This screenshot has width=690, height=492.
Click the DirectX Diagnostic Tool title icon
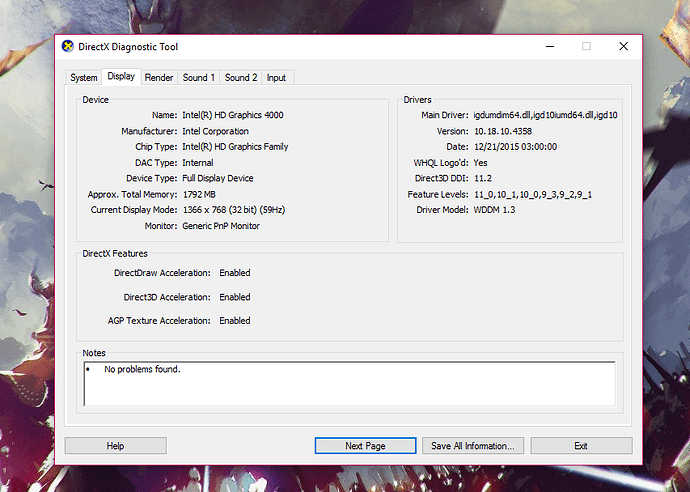tap(68, 46)
